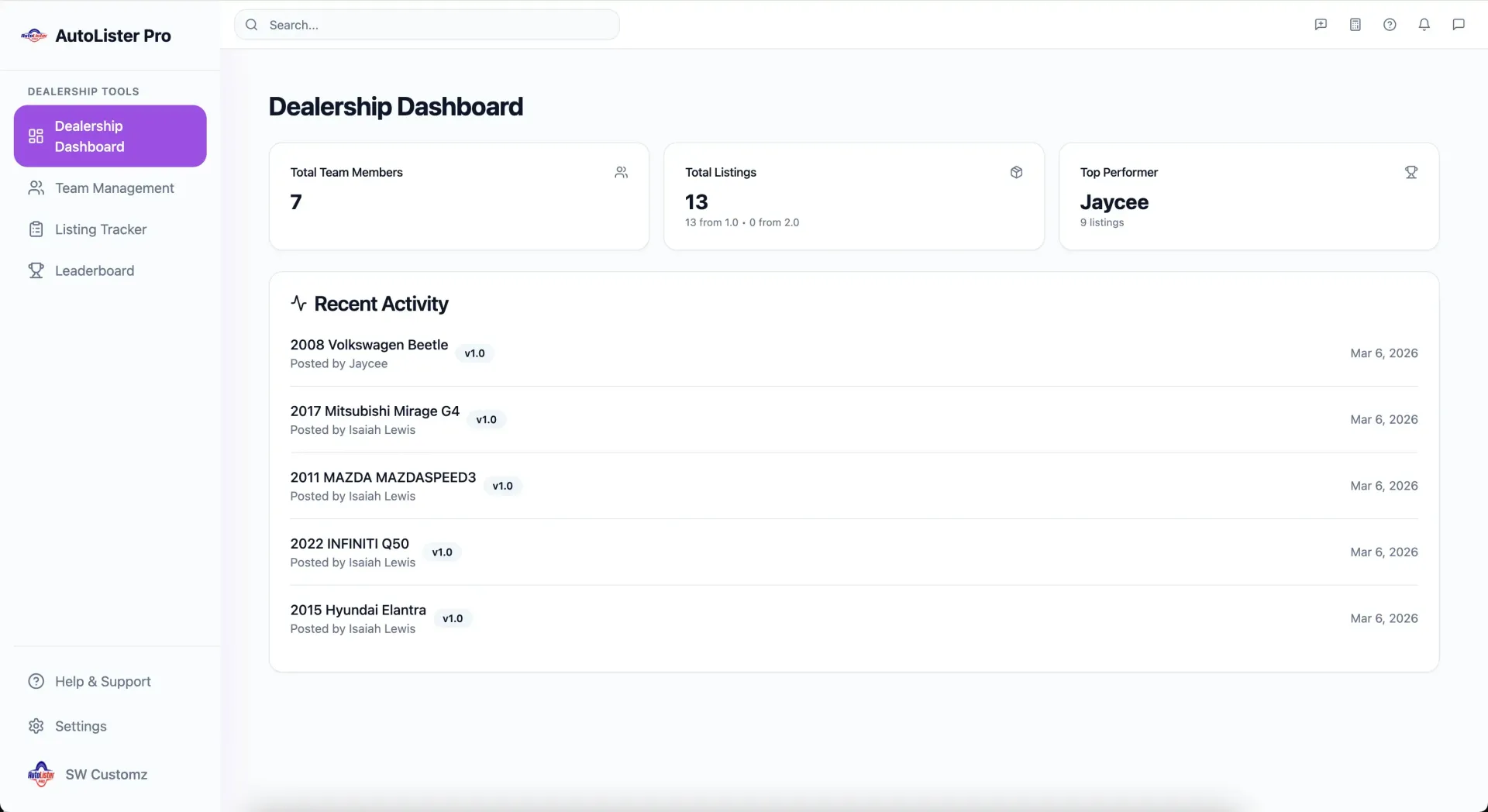This screenshot has width=1488, height=812.
Task: Click the people icon on Total Team Members card
Action: point(621,172)
